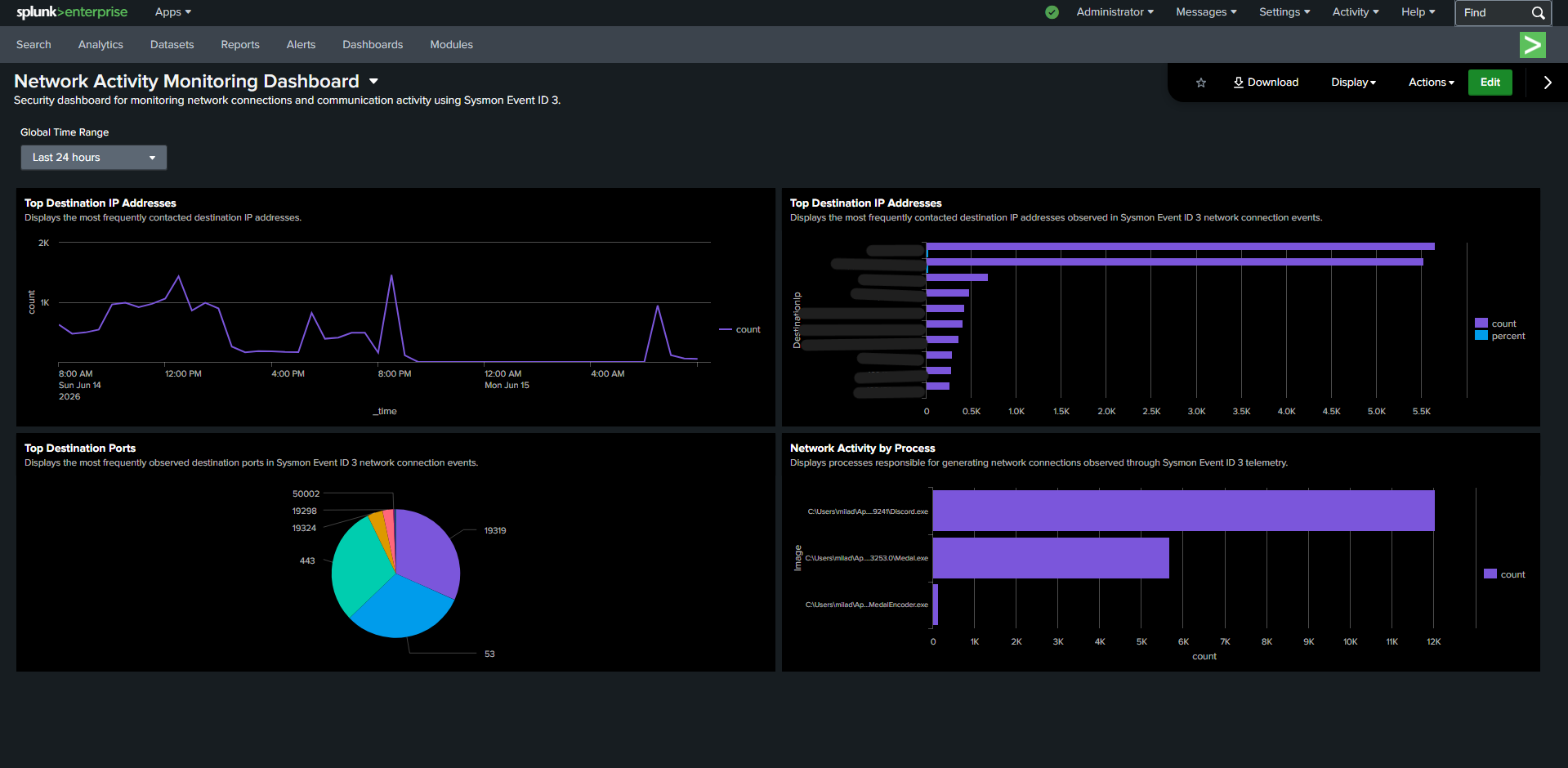Screen dimensions: 1568x768
Task: Open the Modules tab
Action: click(x=451, y=45)
